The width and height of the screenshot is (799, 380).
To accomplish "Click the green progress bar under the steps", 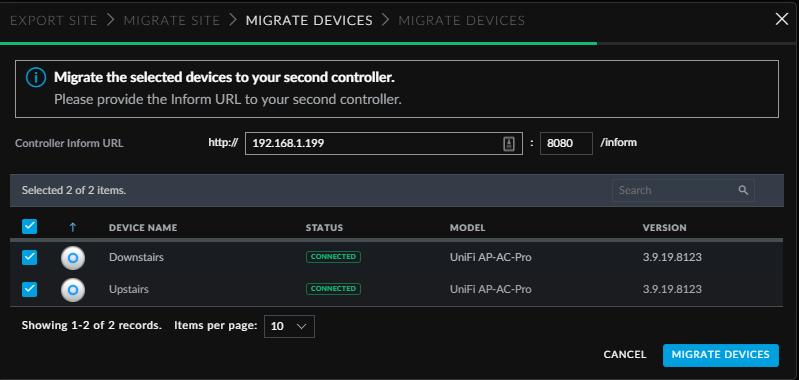I will click(x=299, y=43).
